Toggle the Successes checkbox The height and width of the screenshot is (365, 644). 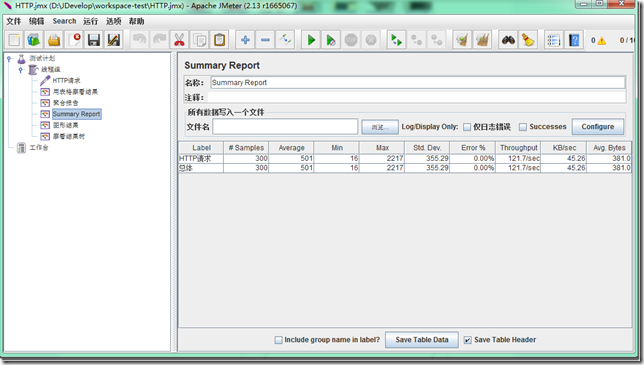(523, 127)
